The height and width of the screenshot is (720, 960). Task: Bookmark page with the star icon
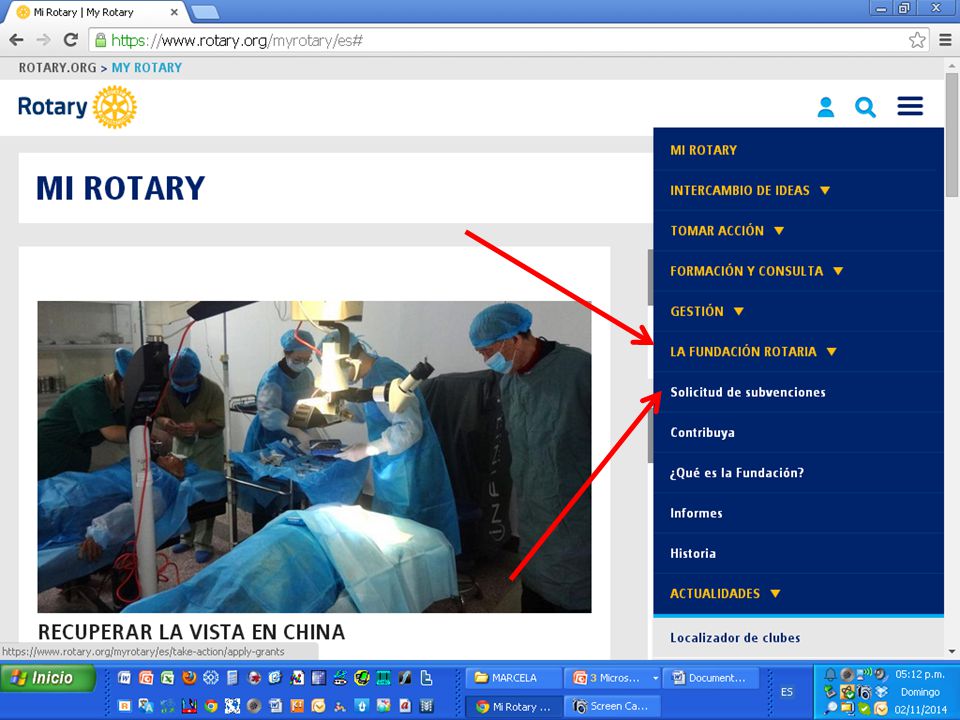tap(917, 40)
